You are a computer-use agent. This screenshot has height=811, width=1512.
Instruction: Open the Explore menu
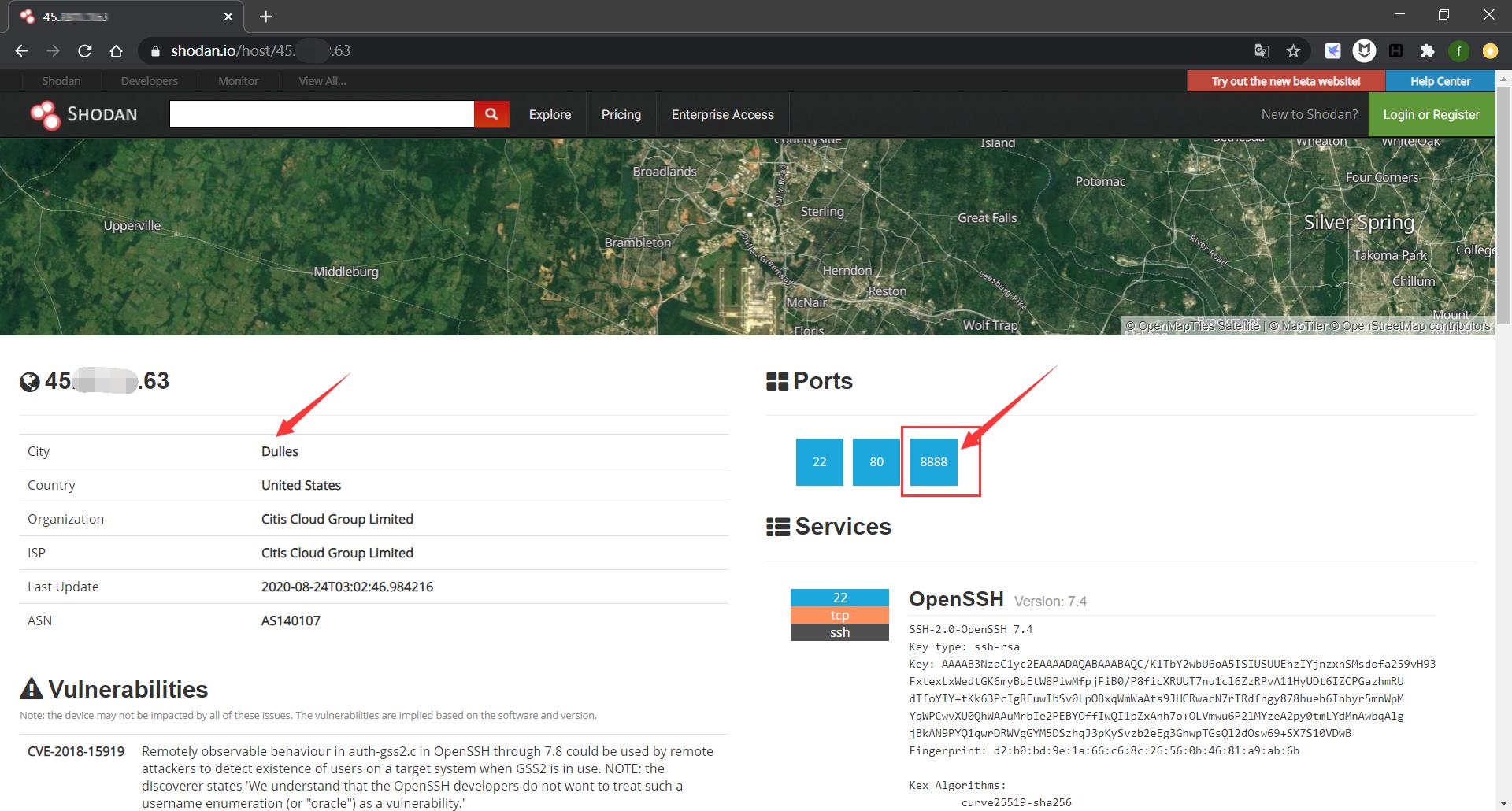pyautogui.click(x=550, y=114)
